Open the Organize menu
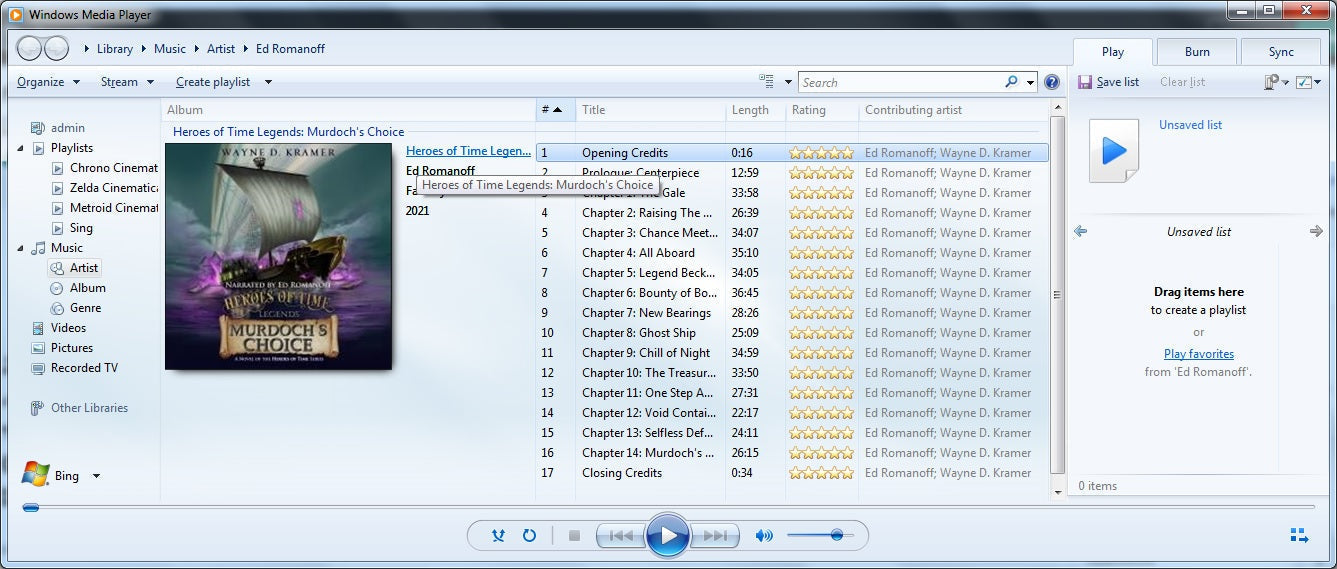This screenshot has width=1337, height=569. [47, 82]
